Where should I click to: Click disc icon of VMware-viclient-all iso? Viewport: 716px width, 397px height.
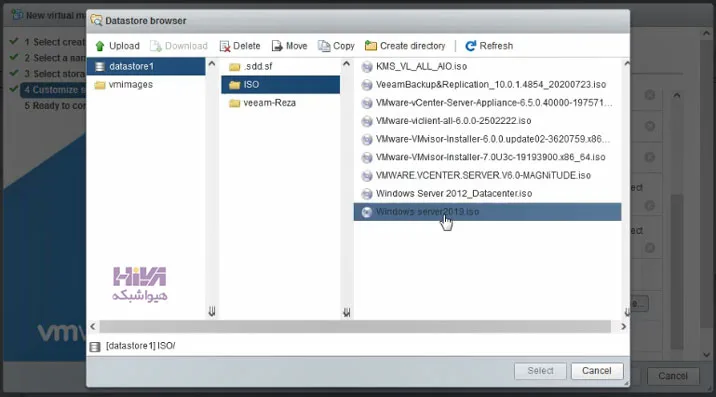click(367, 121)
